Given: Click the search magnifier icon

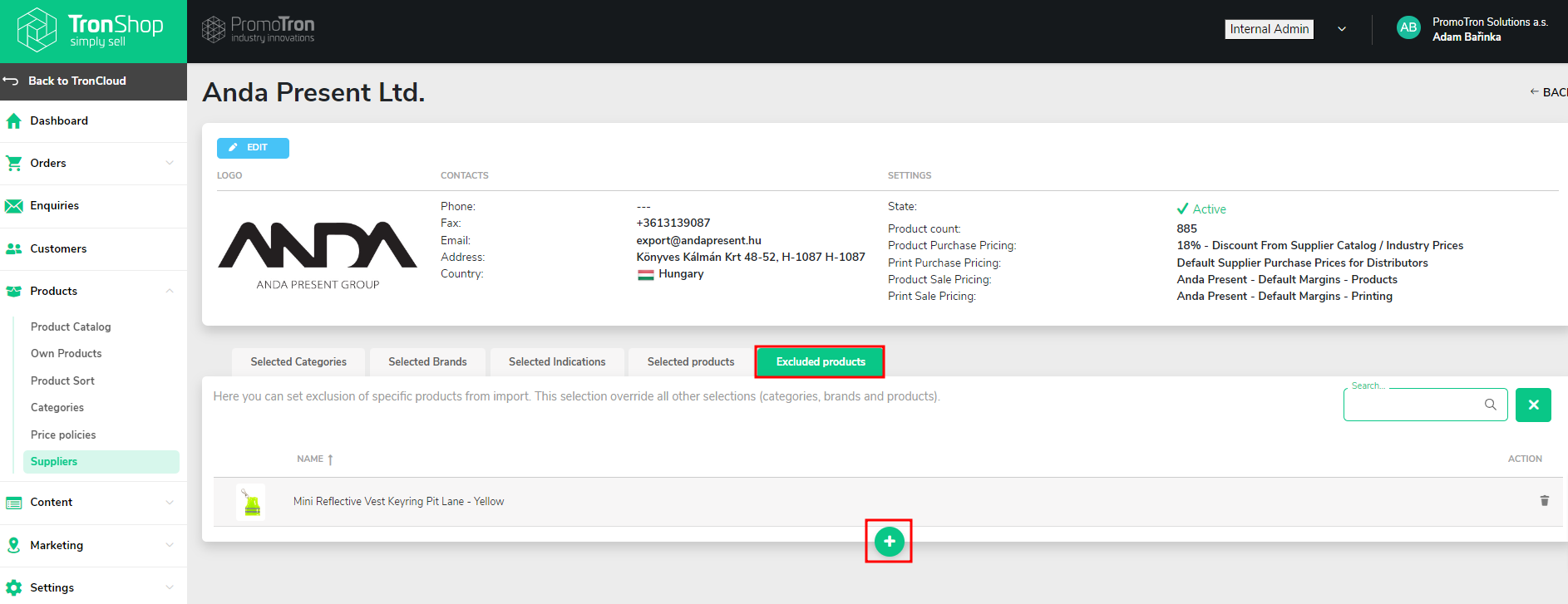Looking at the screenshot, I should [1490, 405].
